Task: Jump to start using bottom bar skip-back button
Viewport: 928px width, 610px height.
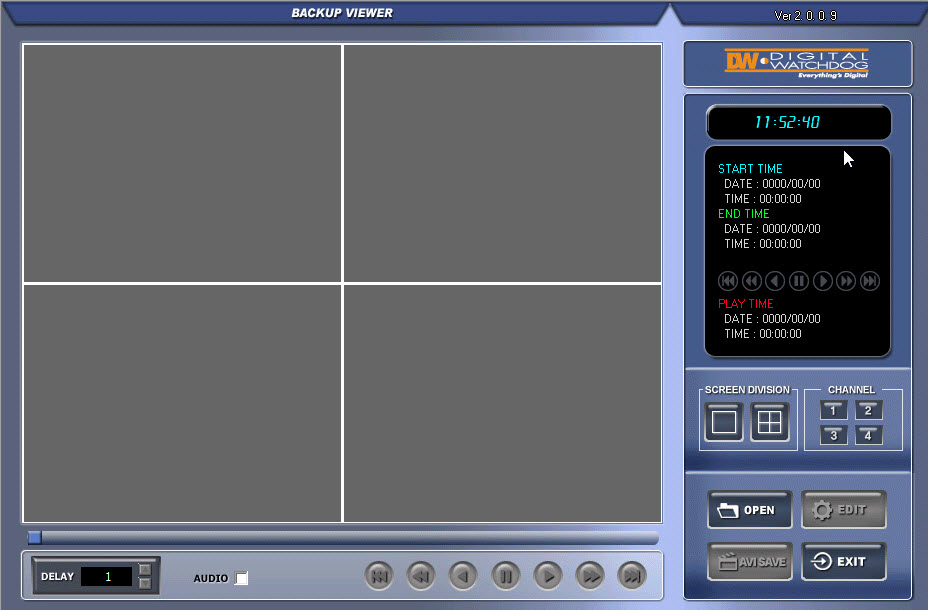Action: point(379,575)
